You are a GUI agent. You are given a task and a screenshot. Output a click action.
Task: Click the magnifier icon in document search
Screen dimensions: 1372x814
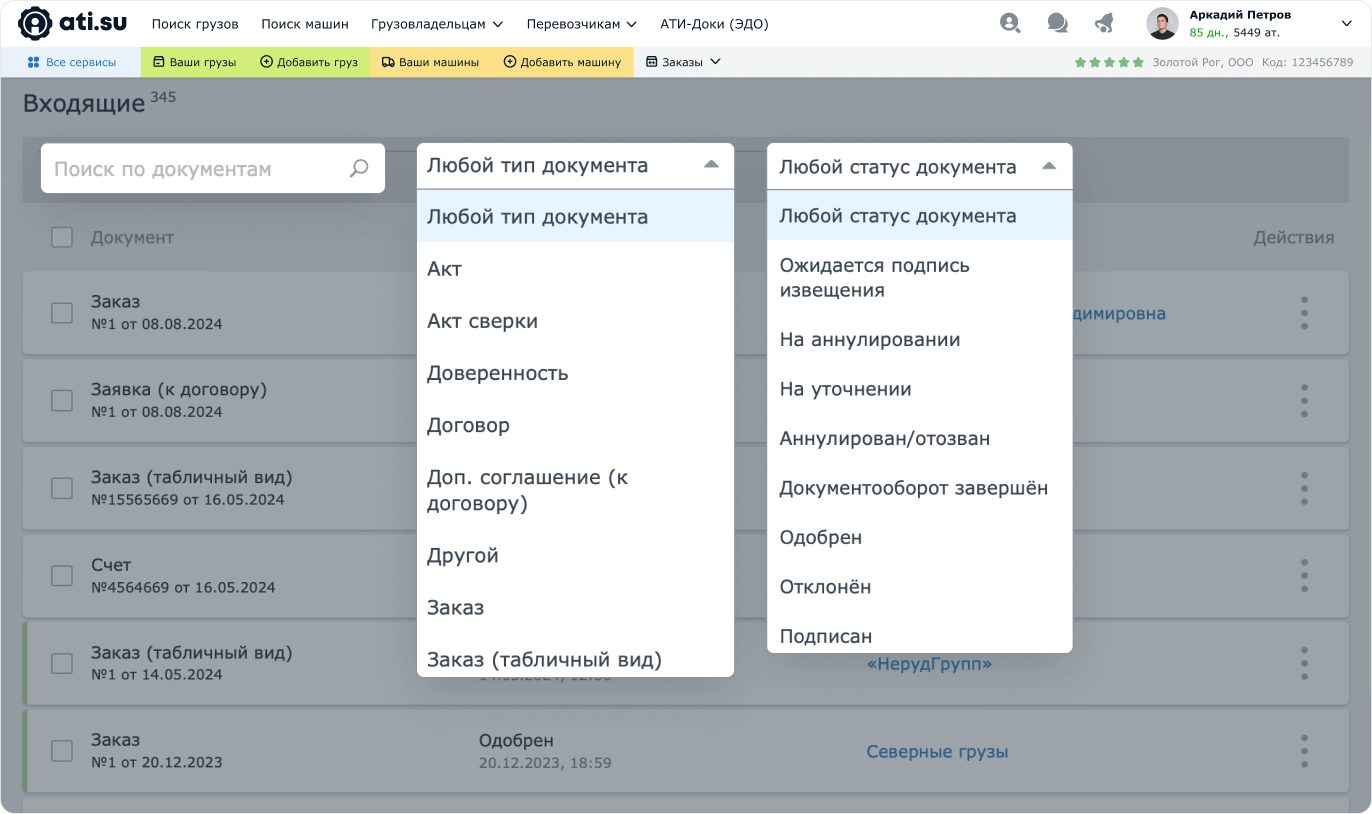tap(359, 169)
